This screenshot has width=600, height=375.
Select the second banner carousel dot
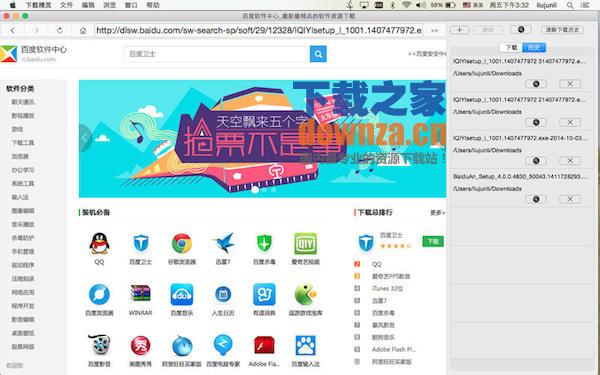point(264,189)
